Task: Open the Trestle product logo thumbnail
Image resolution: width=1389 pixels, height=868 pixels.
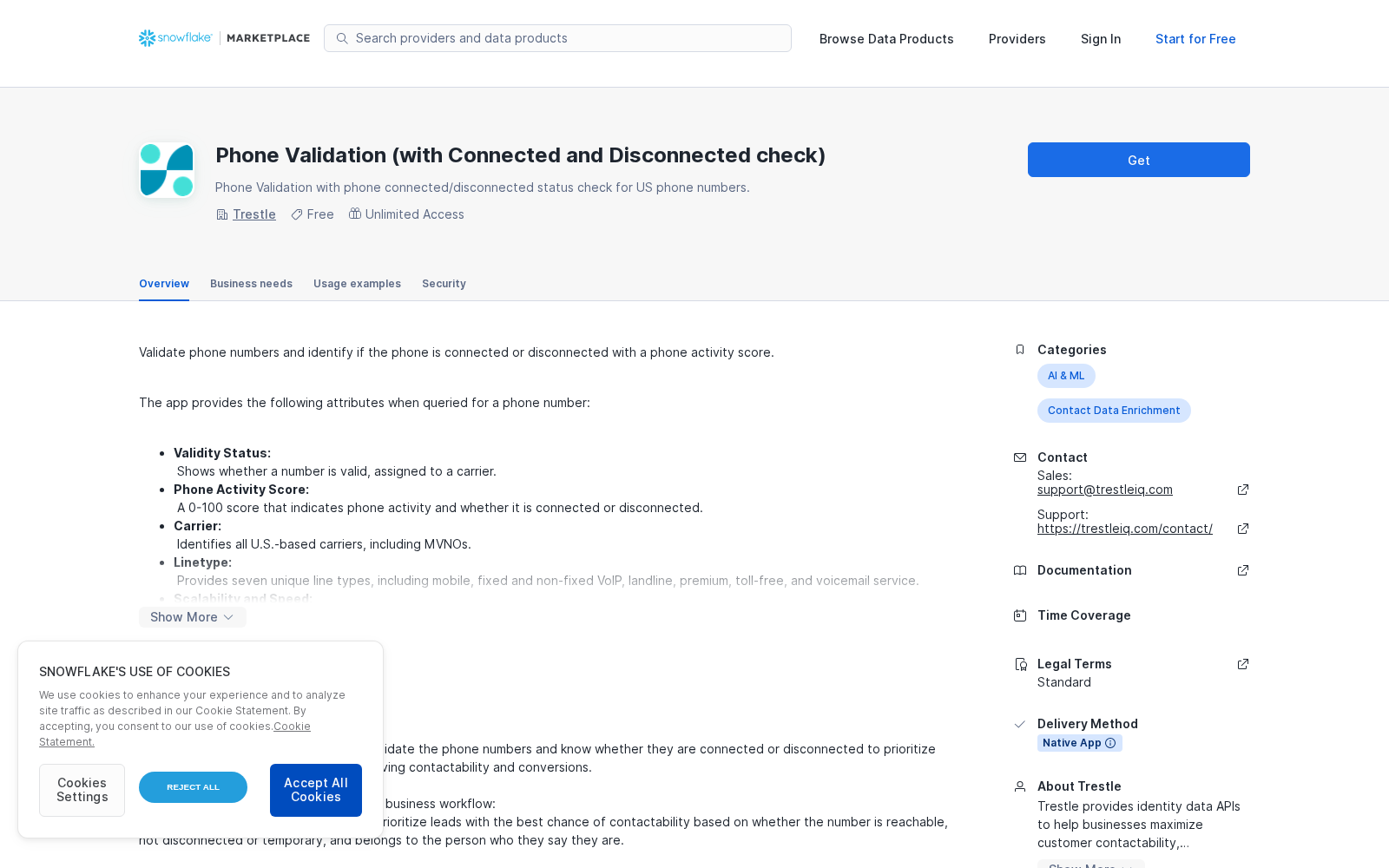Action: click(167, 170)
